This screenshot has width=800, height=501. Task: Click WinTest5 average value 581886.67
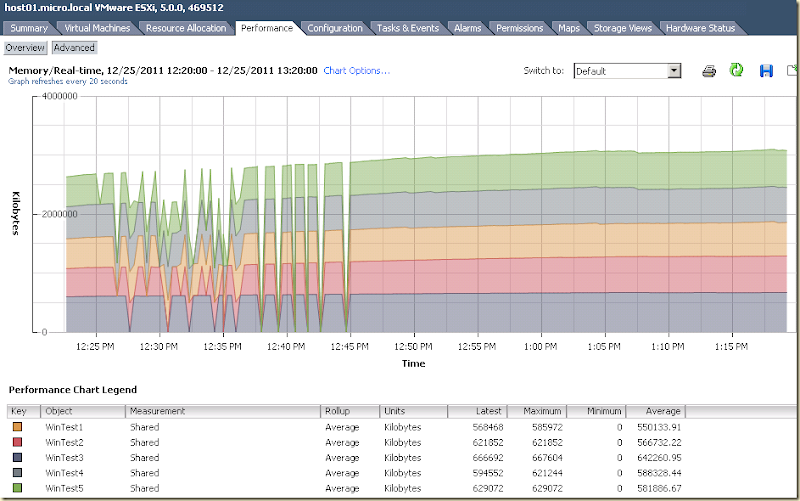pos(659,488)
